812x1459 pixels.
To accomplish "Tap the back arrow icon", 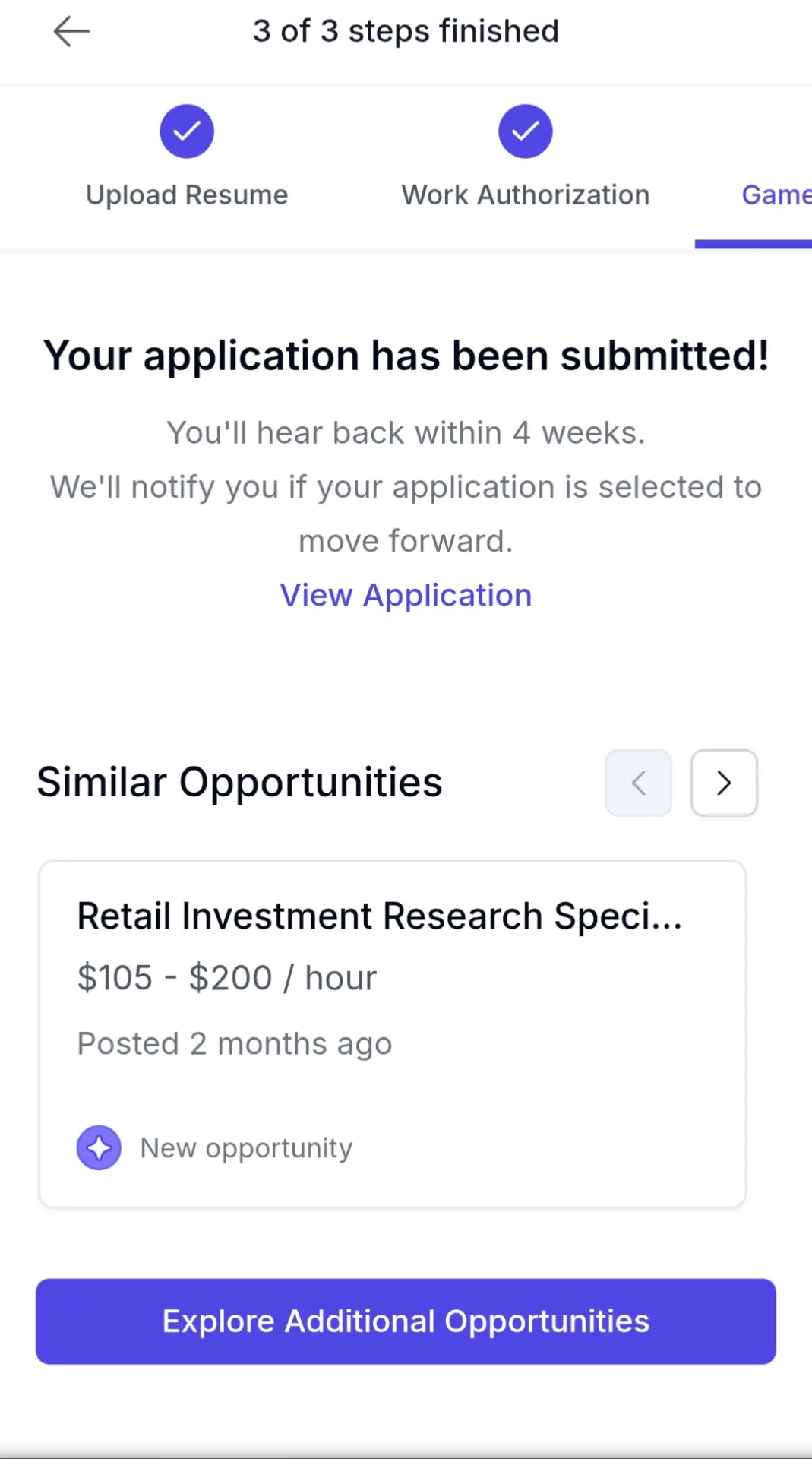I will coord(71,32).
